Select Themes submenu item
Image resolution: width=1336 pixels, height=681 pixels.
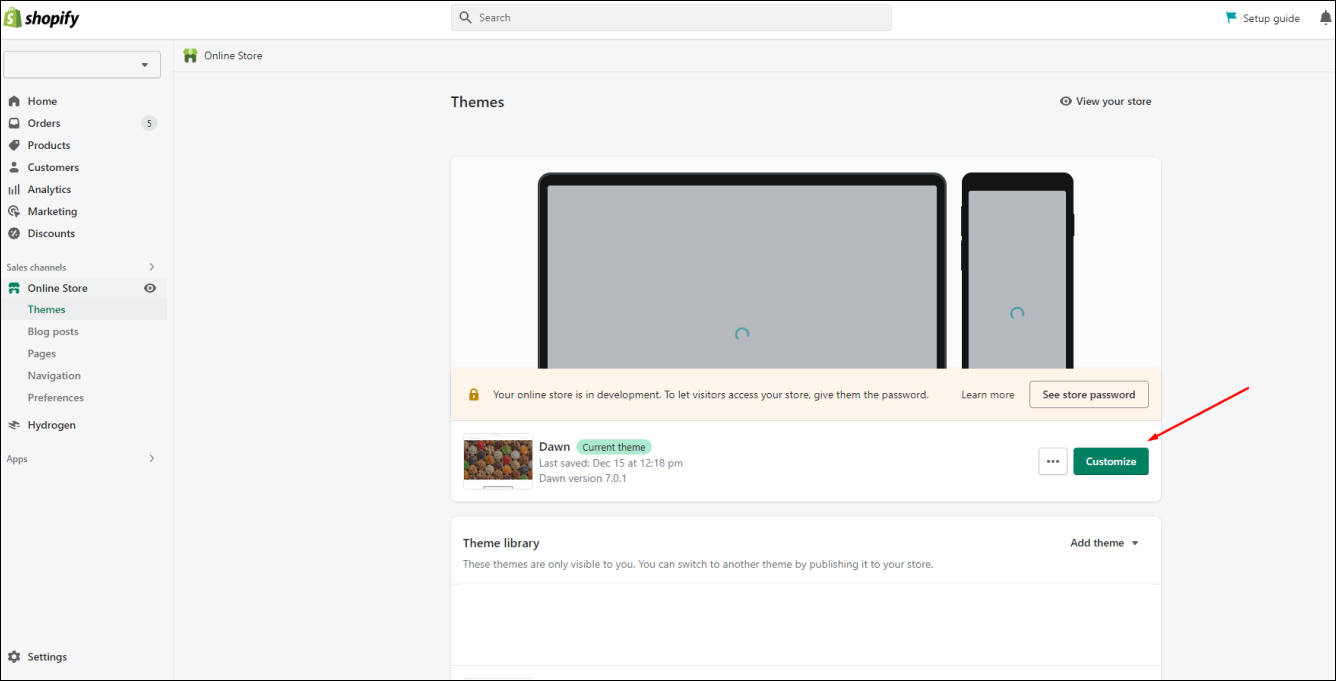[47, 310]
